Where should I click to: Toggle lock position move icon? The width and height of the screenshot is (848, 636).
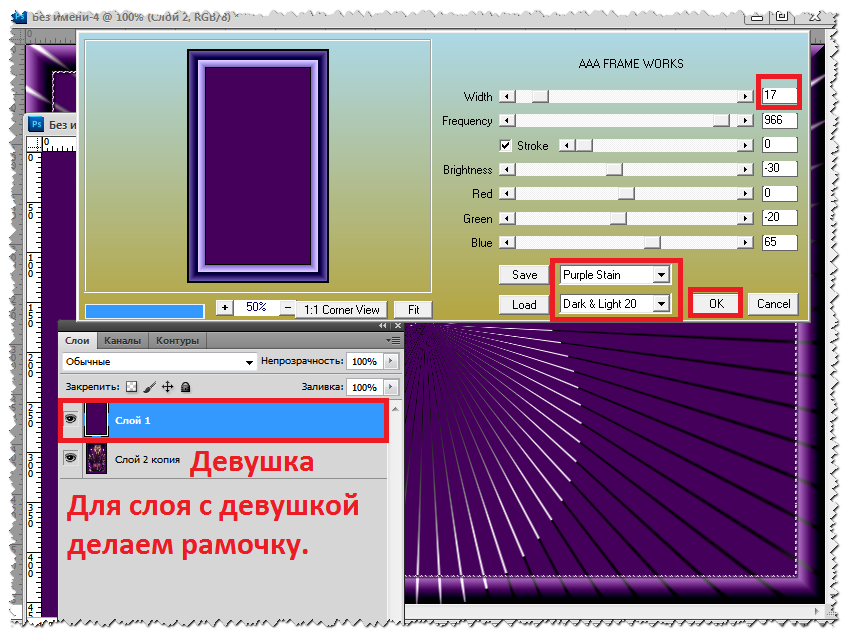168,387
